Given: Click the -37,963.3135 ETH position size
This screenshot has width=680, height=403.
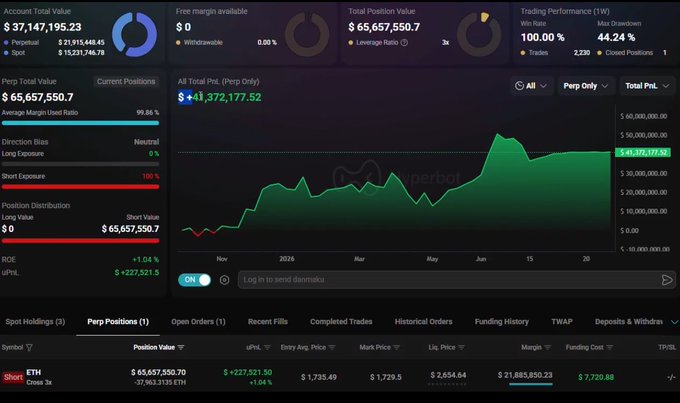Looking at the screenshot, I should pyautogui.click(x=160, y=382).
